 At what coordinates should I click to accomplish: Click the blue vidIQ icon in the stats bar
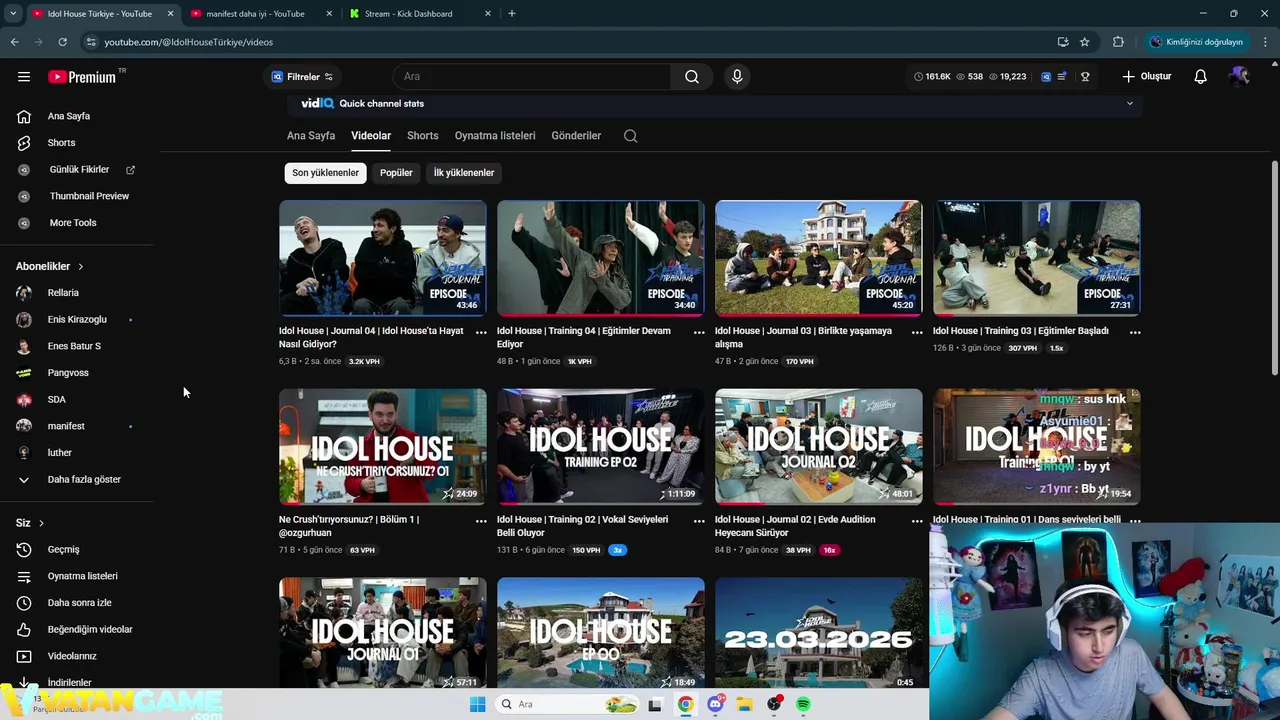coord(1046,76)
